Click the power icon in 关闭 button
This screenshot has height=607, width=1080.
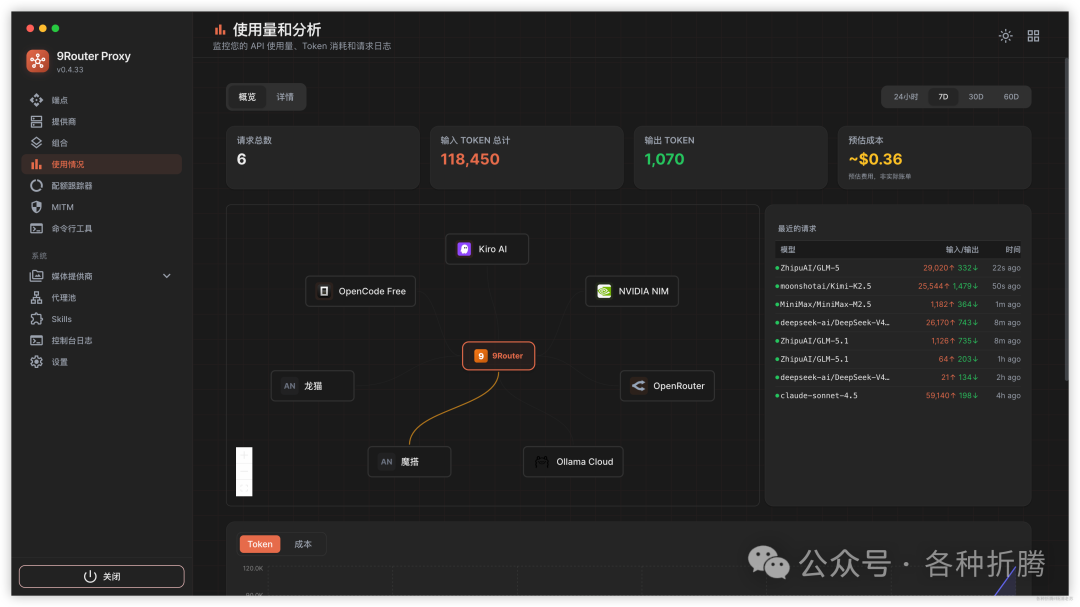(90, 576)
